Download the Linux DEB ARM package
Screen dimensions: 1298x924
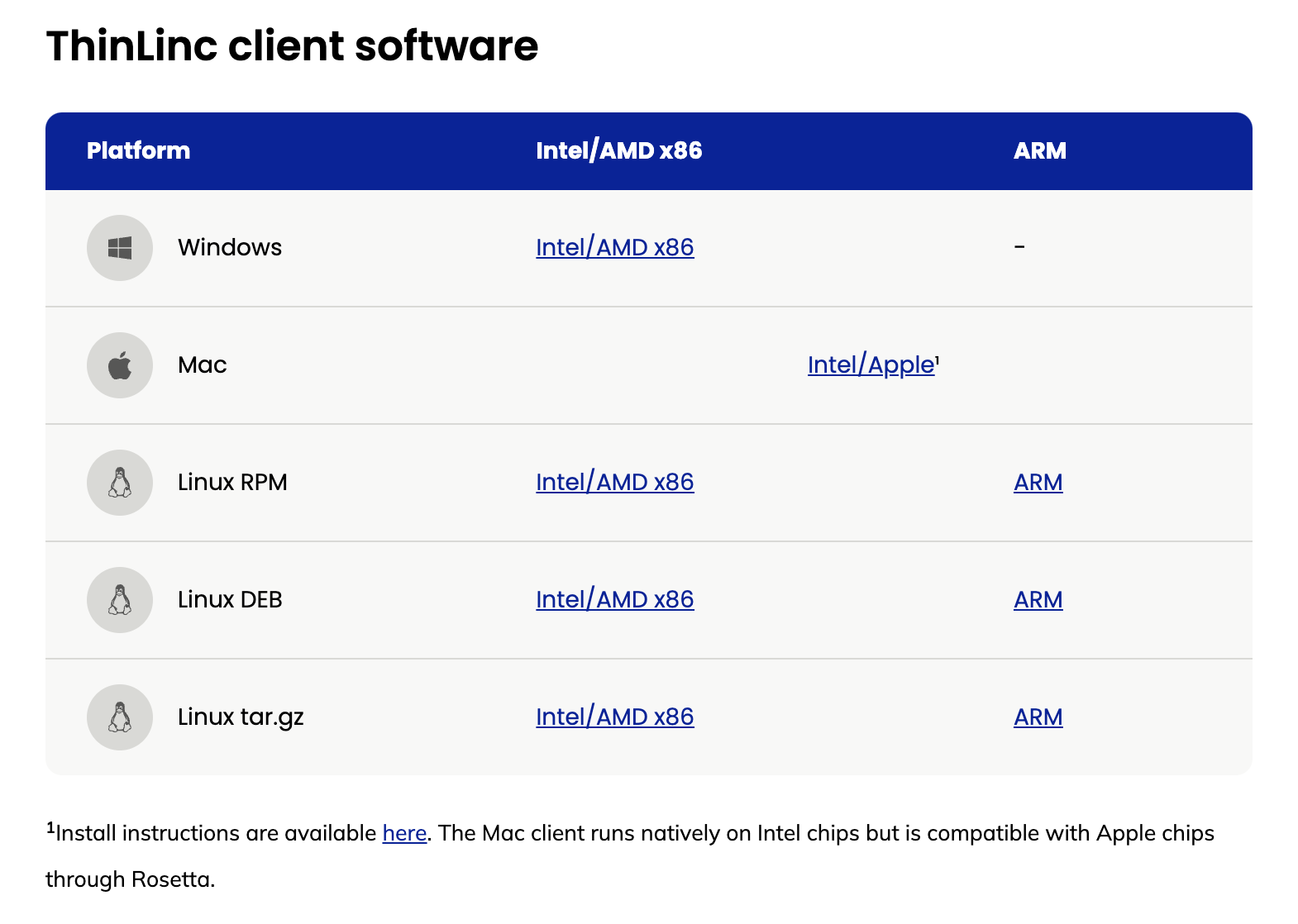point(1038,599)
